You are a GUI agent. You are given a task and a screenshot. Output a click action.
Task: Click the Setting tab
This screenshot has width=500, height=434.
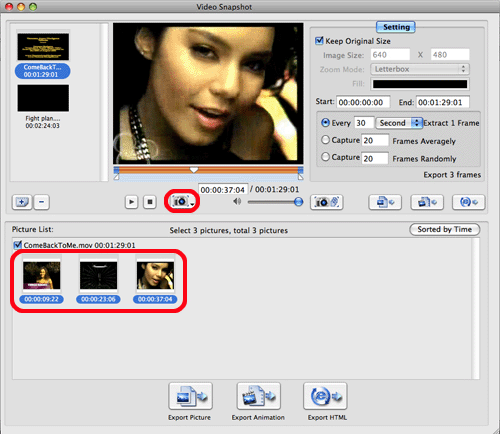point(396,27)
